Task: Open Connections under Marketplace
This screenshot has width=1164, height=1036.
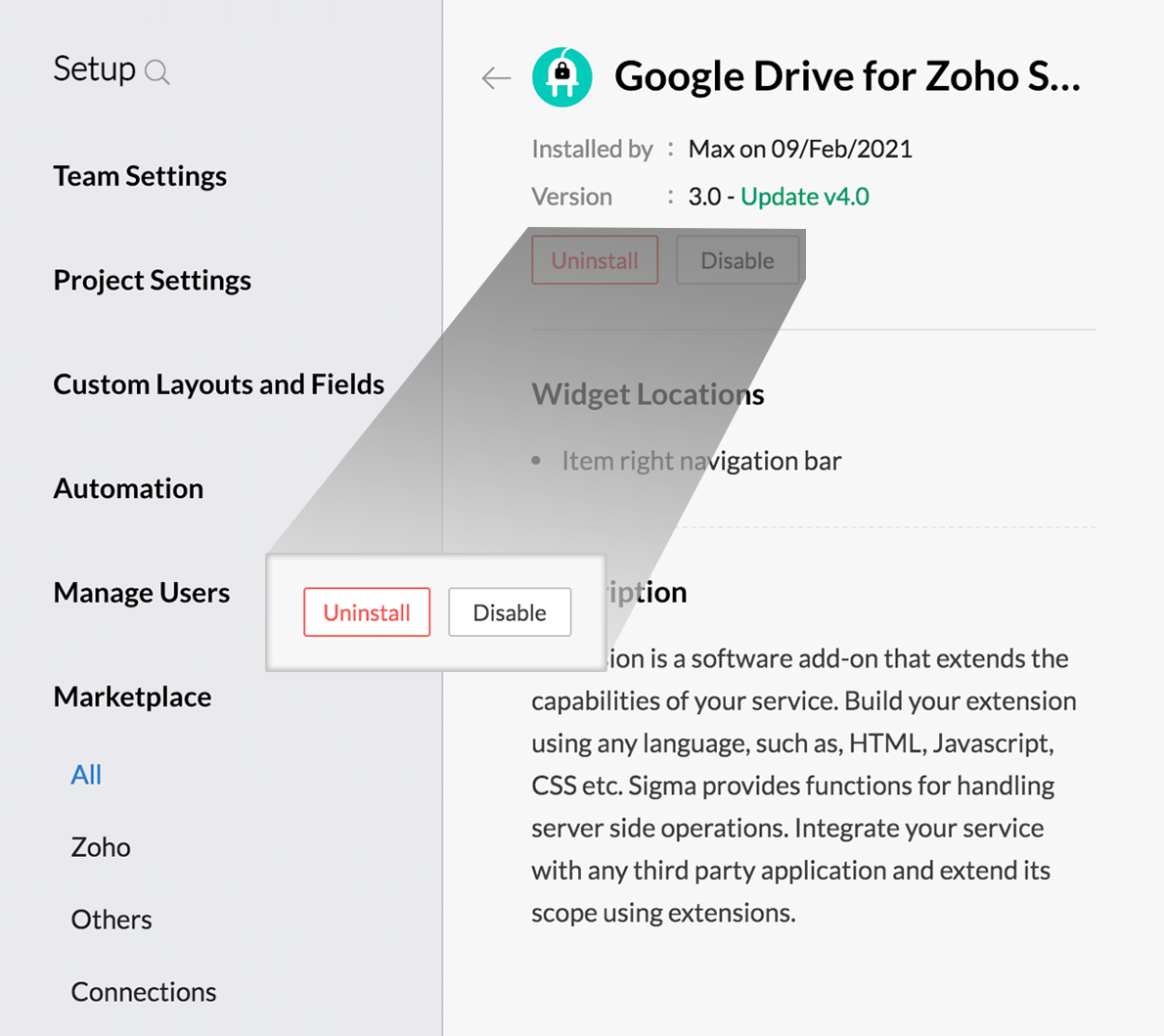Action: coord(143,992)
